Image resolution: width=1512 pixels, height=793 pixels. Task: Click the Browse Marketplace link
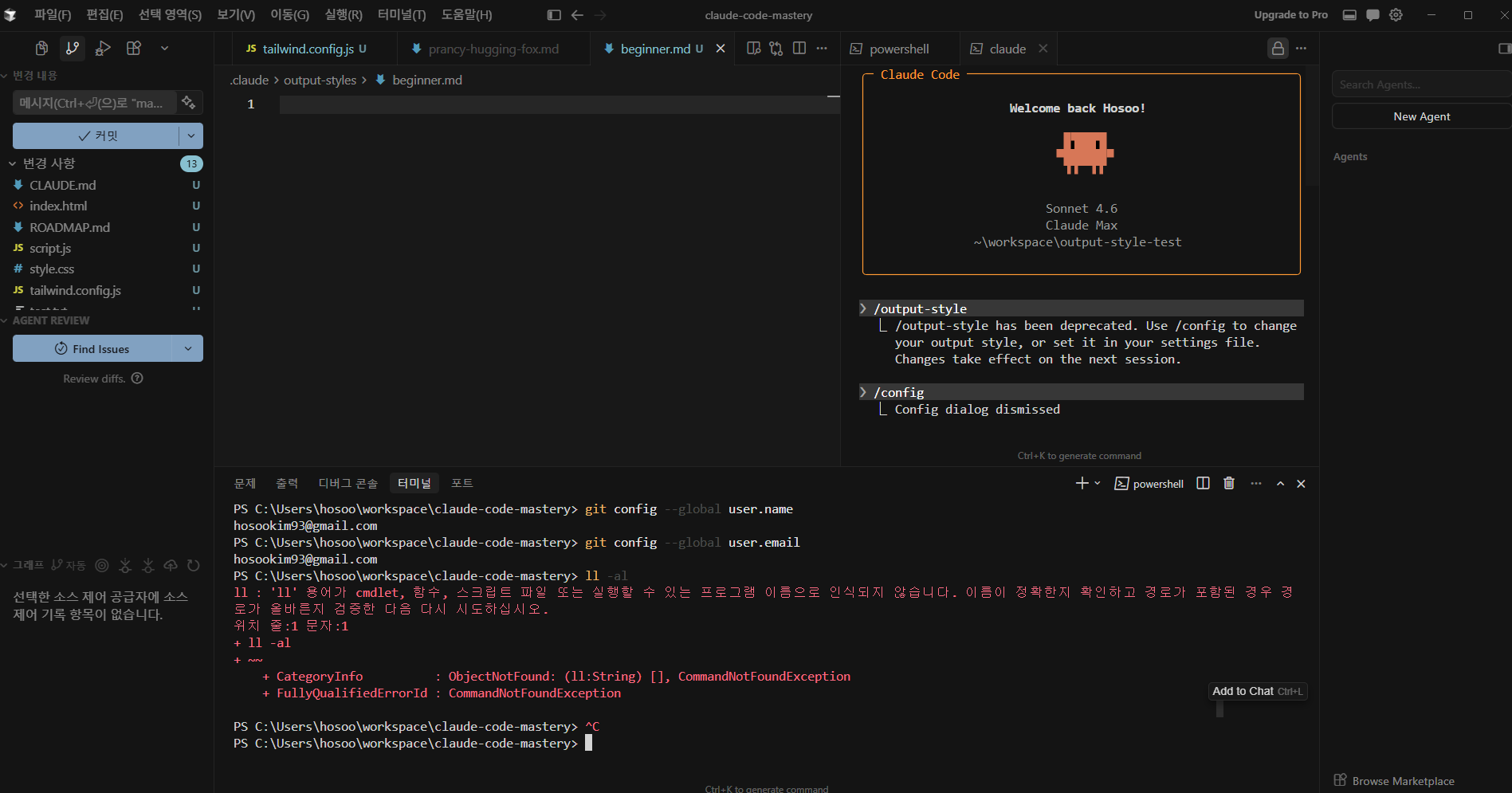(1403, 781)
